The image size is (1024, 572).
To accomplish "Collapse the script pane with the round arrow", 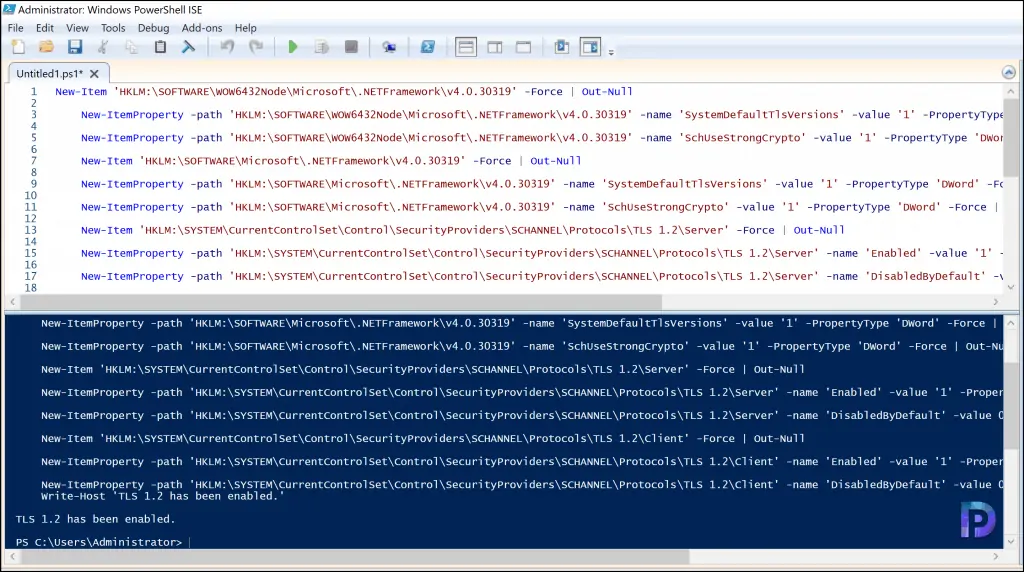I will click(x=1009, y=72).
